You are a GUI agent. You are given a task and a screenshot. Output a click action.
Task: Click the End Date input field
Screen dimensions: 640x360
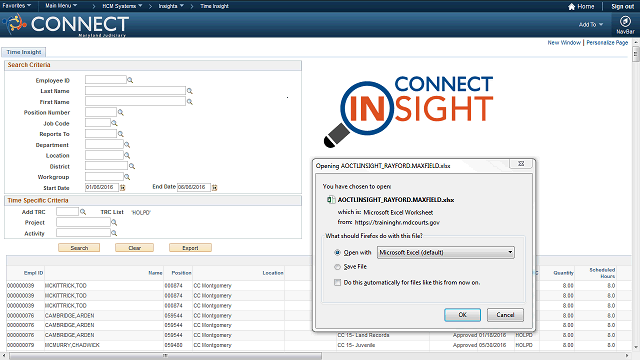(x=194, y=187)
